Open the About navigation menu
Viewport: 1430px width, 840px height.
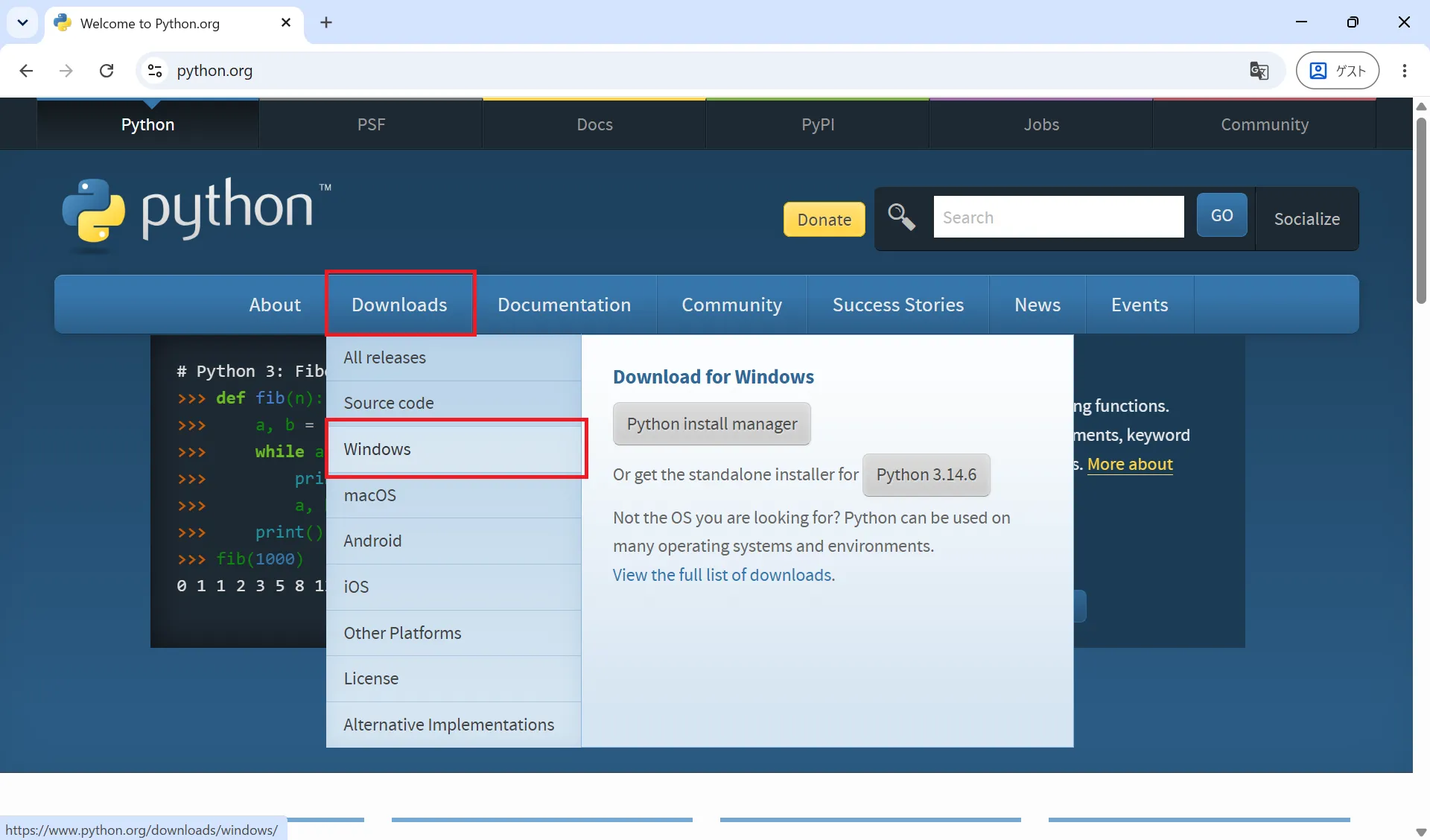(x=275, y=305)
